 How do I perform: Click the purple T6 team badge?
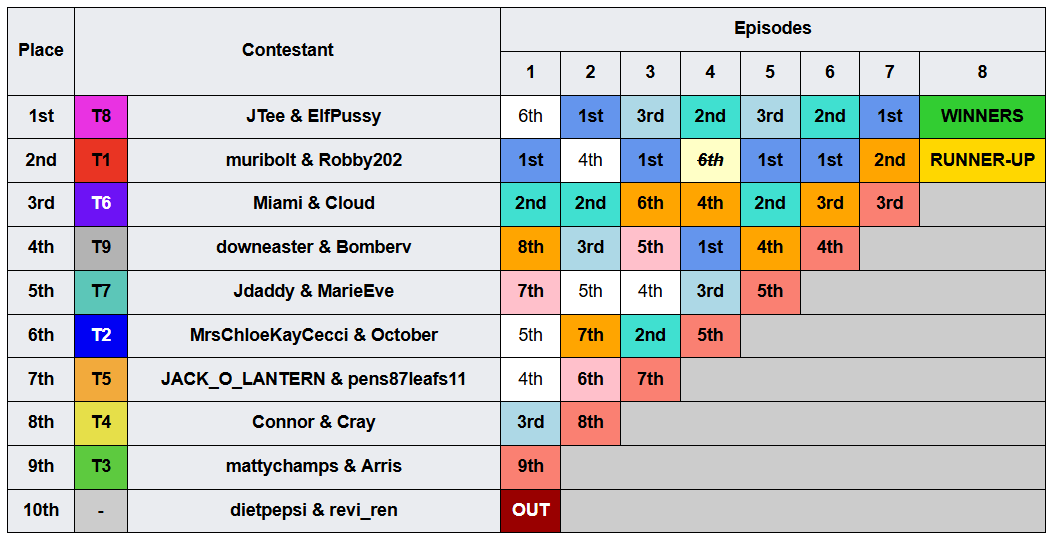coord(101,204)
